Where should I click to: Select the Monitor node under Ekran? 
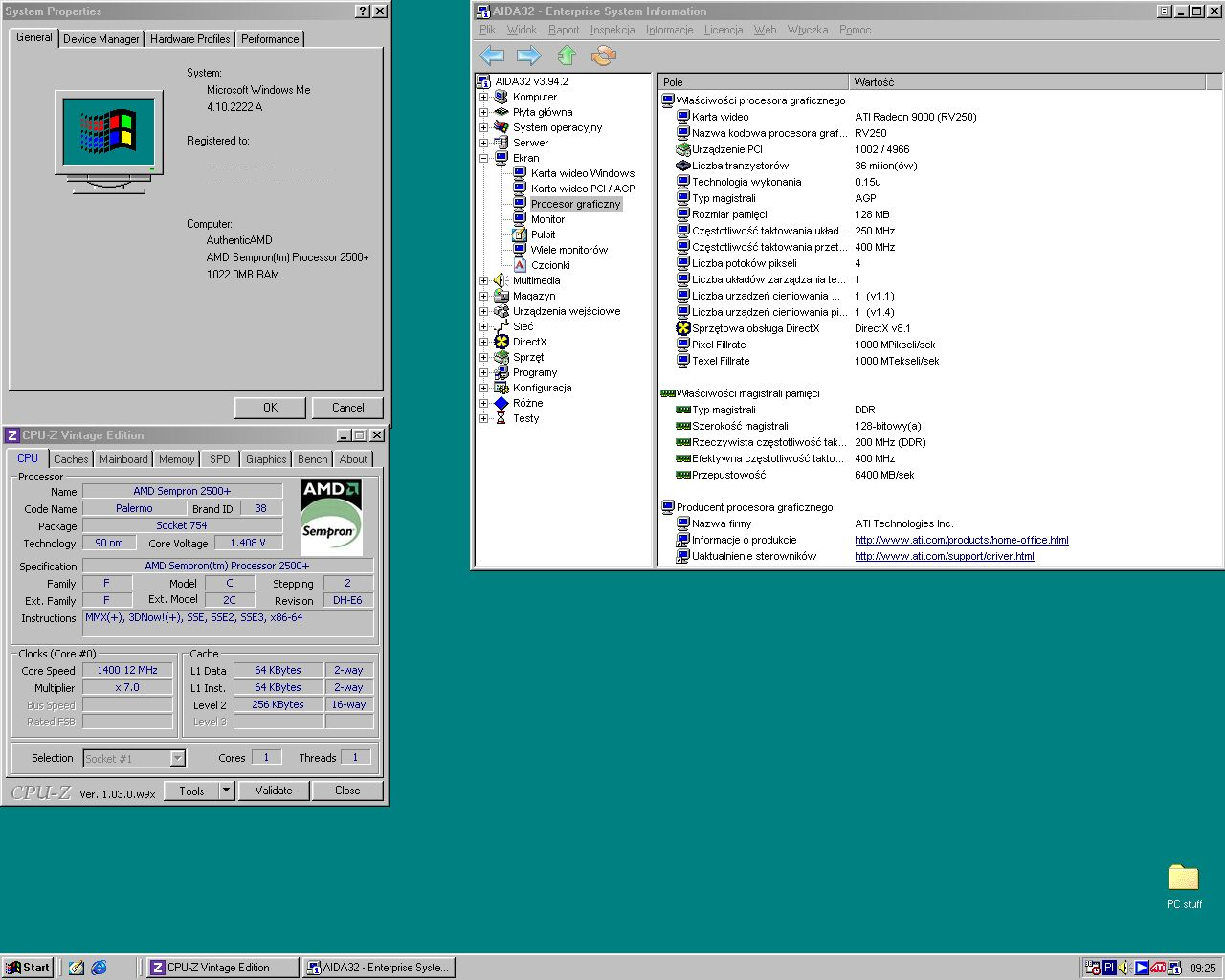(547, 219)
